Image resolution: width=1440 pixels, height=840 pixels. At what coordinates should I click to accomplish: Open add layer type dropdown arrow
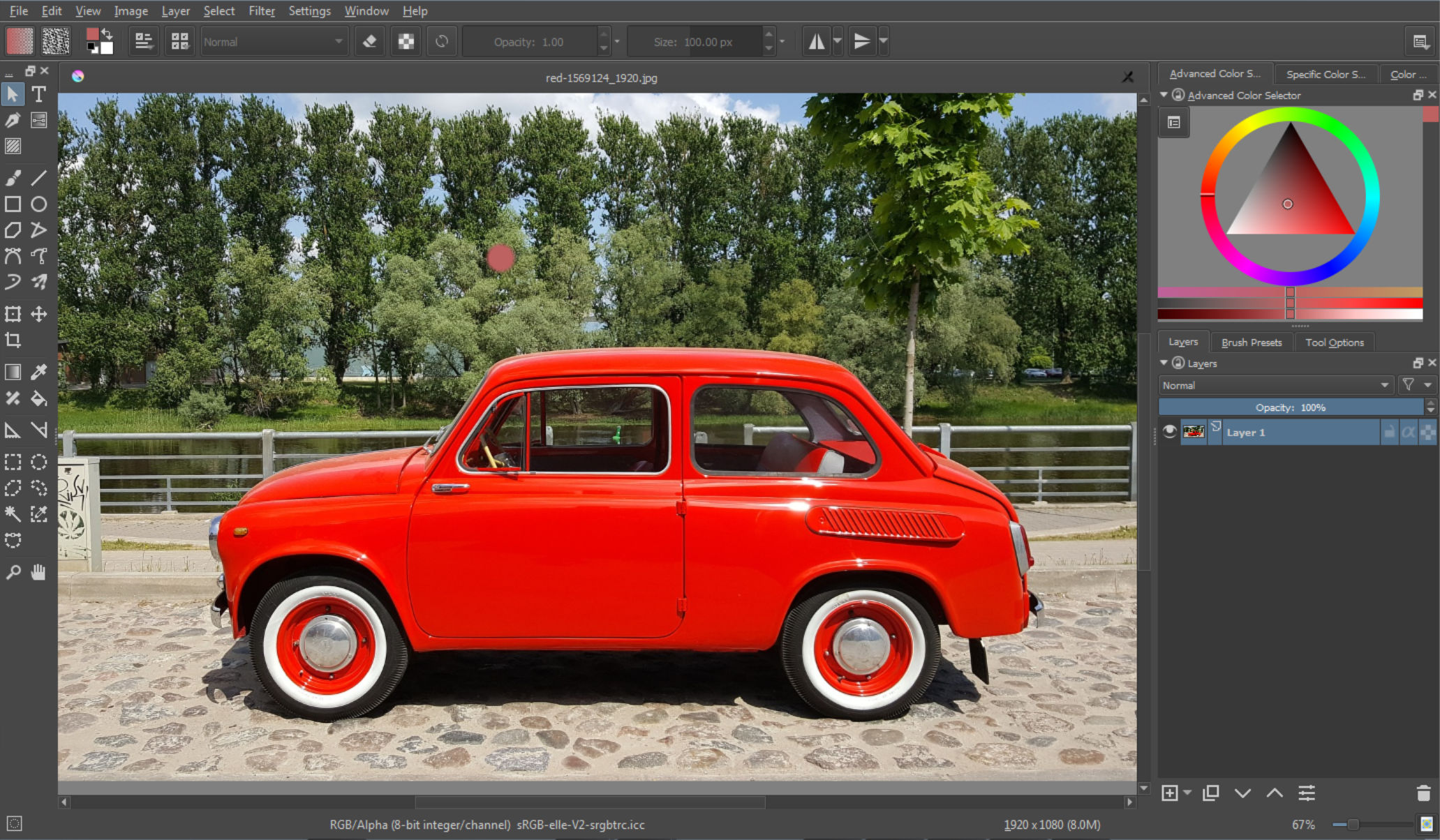[1188, 793]
